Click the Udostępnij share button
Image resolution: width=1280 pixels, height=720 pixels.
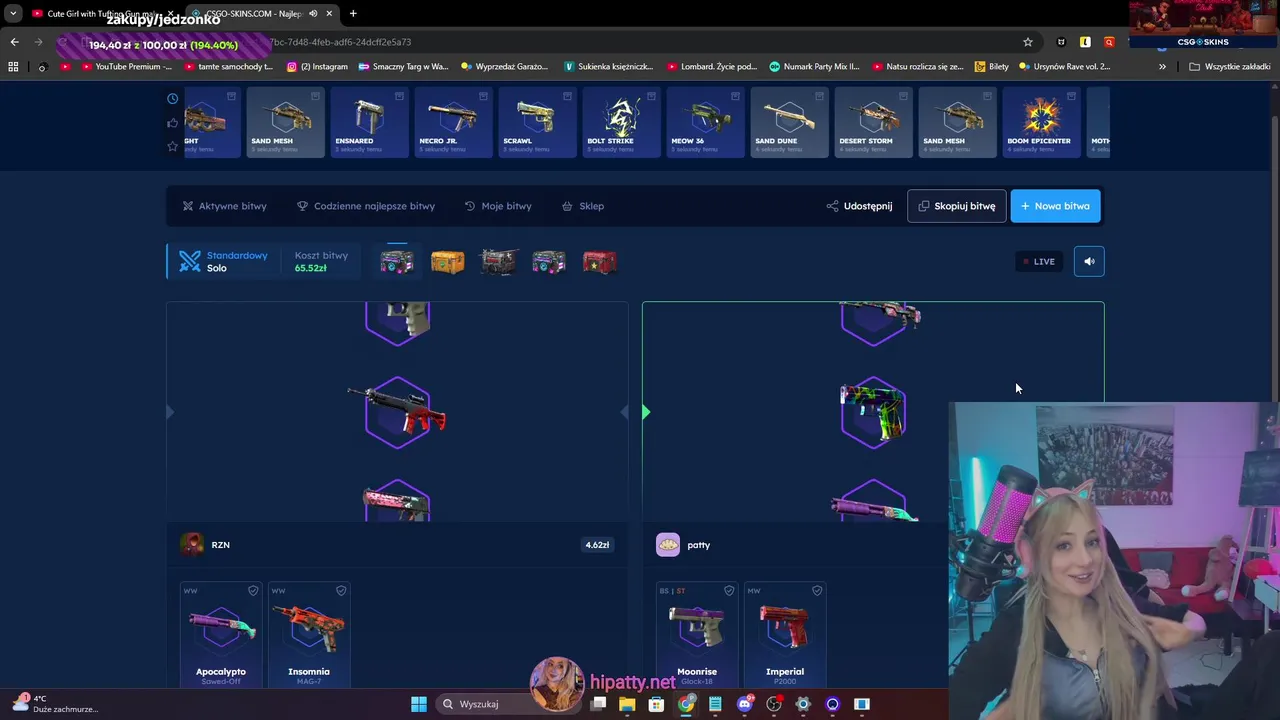[859, 206]
